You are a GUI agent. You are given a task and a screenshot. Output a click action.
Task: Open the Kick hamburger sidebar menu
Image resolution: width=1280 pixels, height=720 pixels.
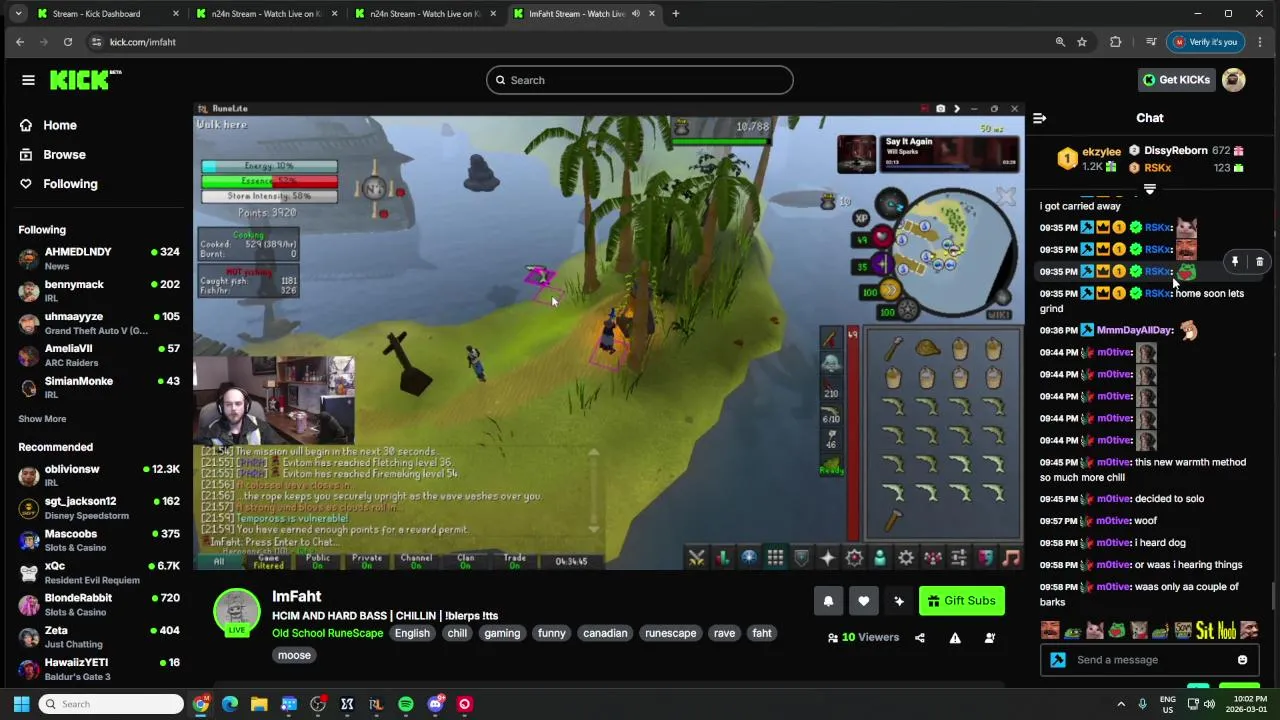coord(28,80)
